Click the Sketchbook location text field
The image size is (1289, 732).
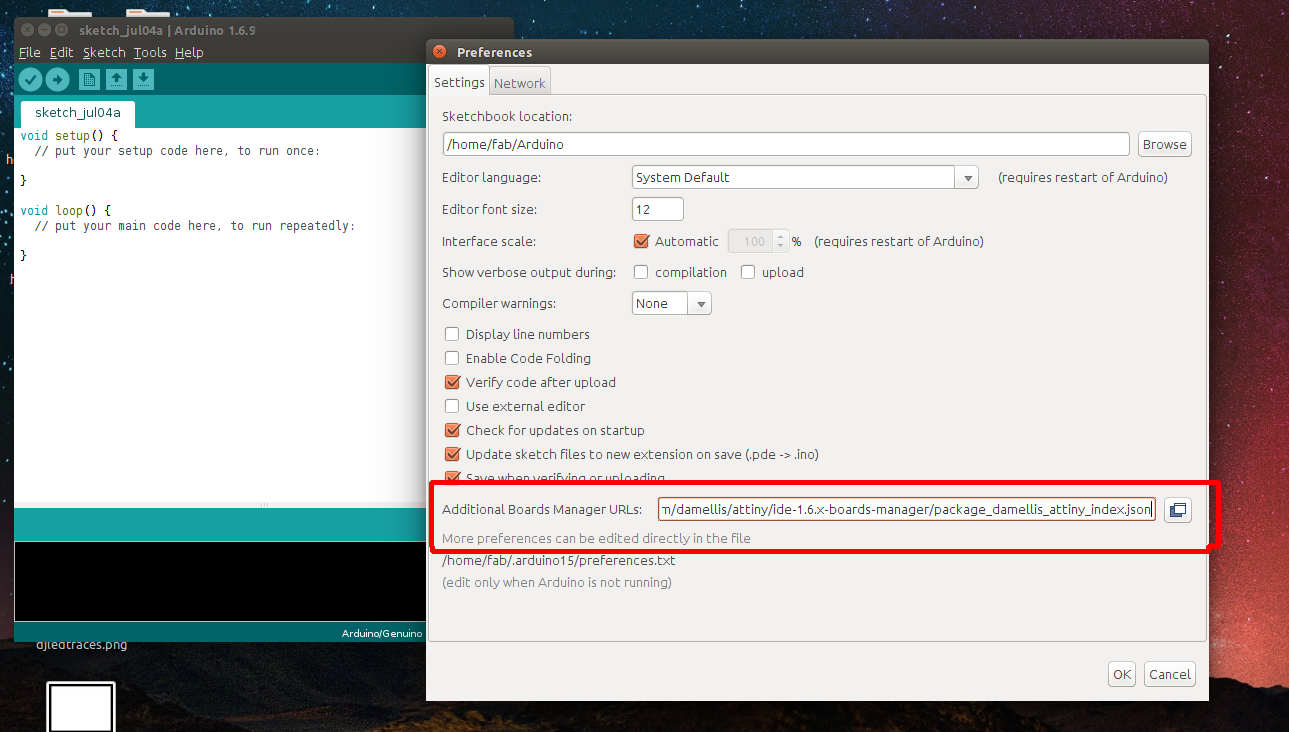[786, 144]
